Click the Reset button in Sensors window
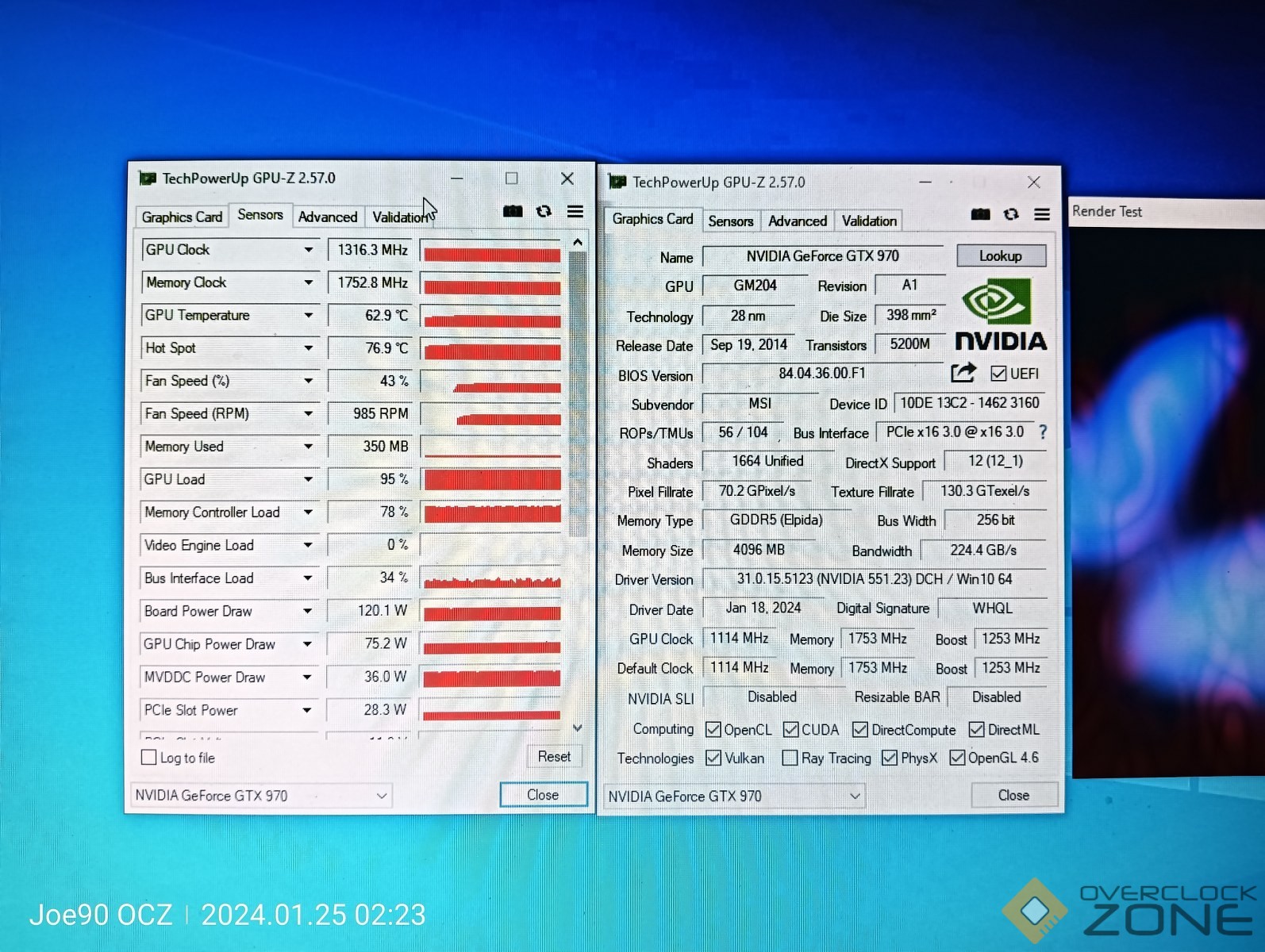Image resolution: width=1265 pixels, height=952 pixels. pos(554,757)
